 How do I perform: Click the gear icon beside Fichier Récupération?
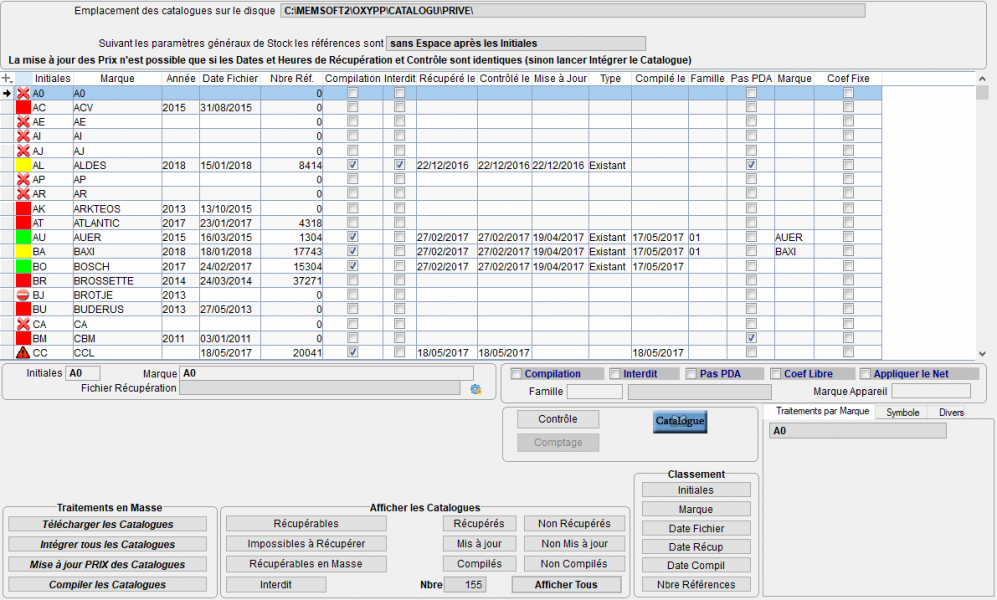(x=476, y=389)
